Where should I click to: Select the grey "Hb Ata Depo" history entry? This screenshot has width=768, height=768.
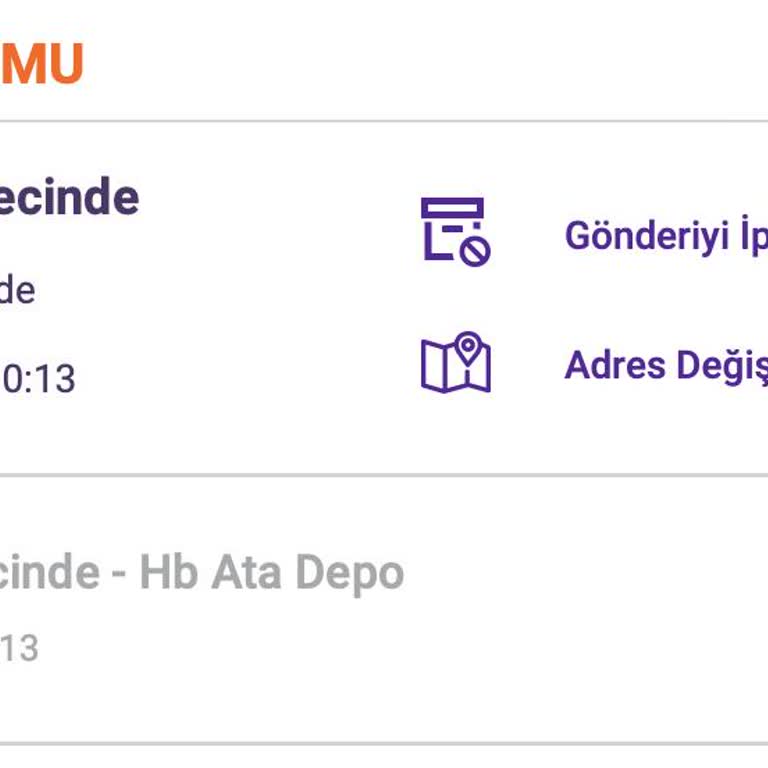tap(270, 573)
